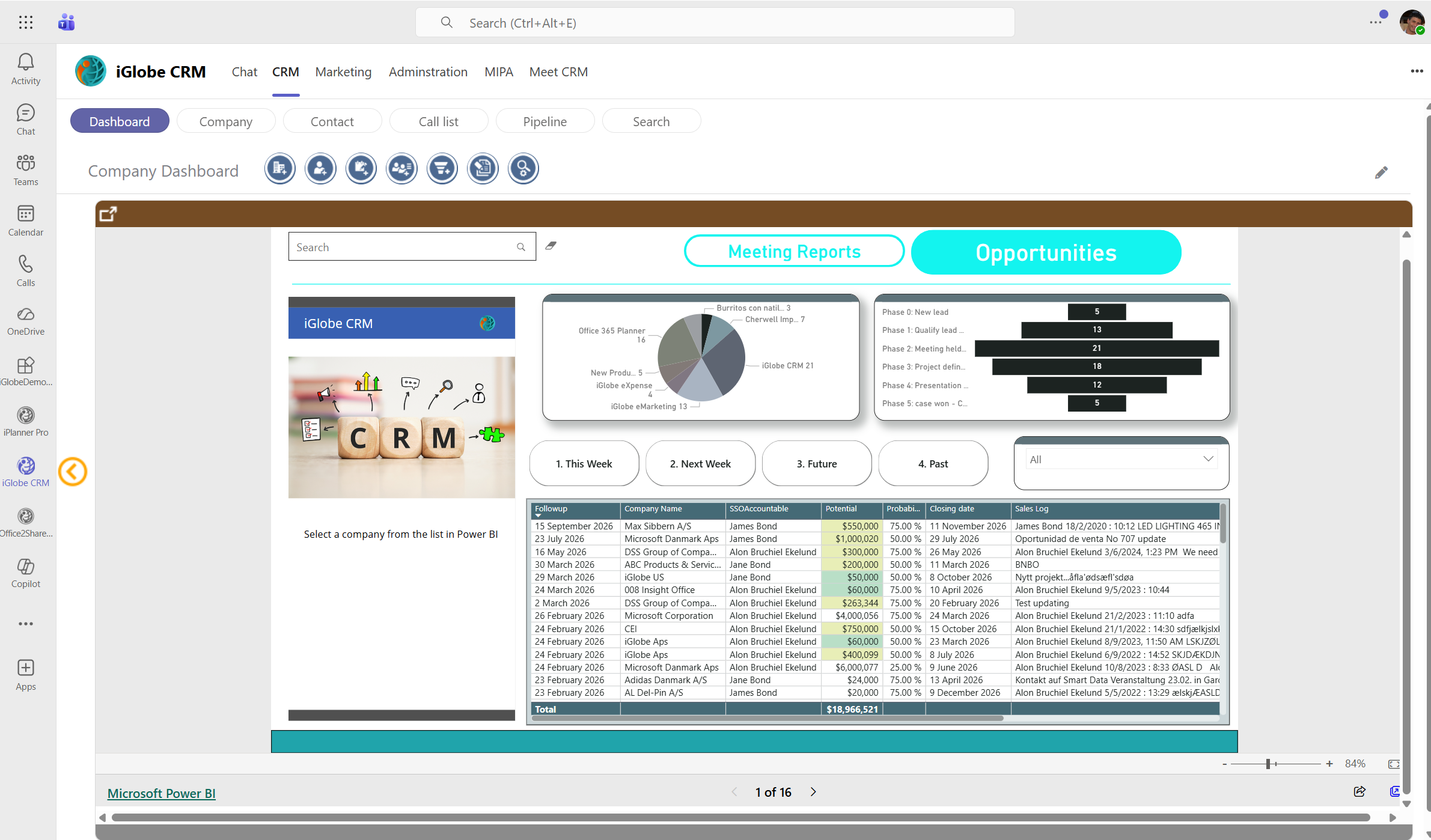The width and height of the screenshot is (1431, 840).
Task: Open the advanced search gear icon
Action: click(523, 169)
